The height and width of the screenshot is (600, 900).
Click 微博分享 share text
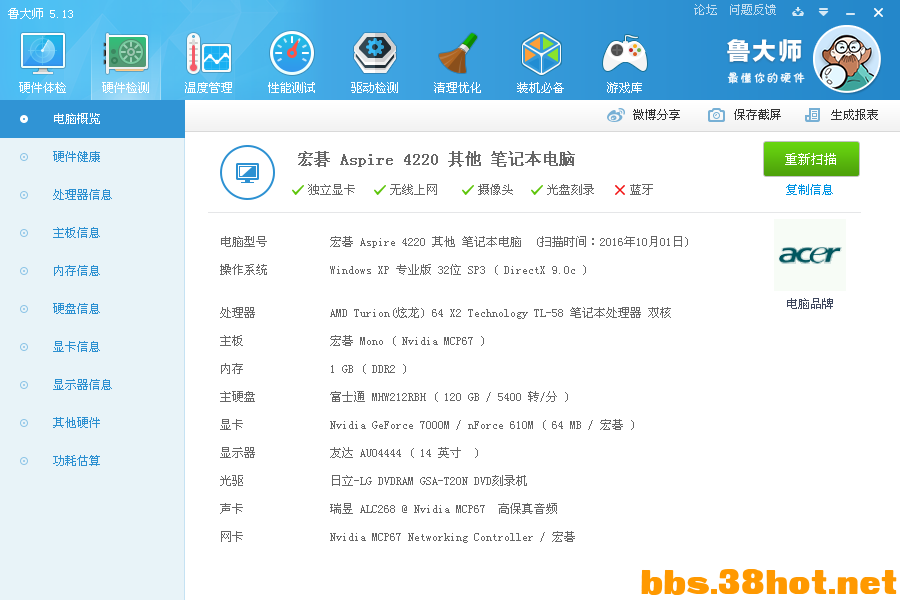tap(656, 115)
